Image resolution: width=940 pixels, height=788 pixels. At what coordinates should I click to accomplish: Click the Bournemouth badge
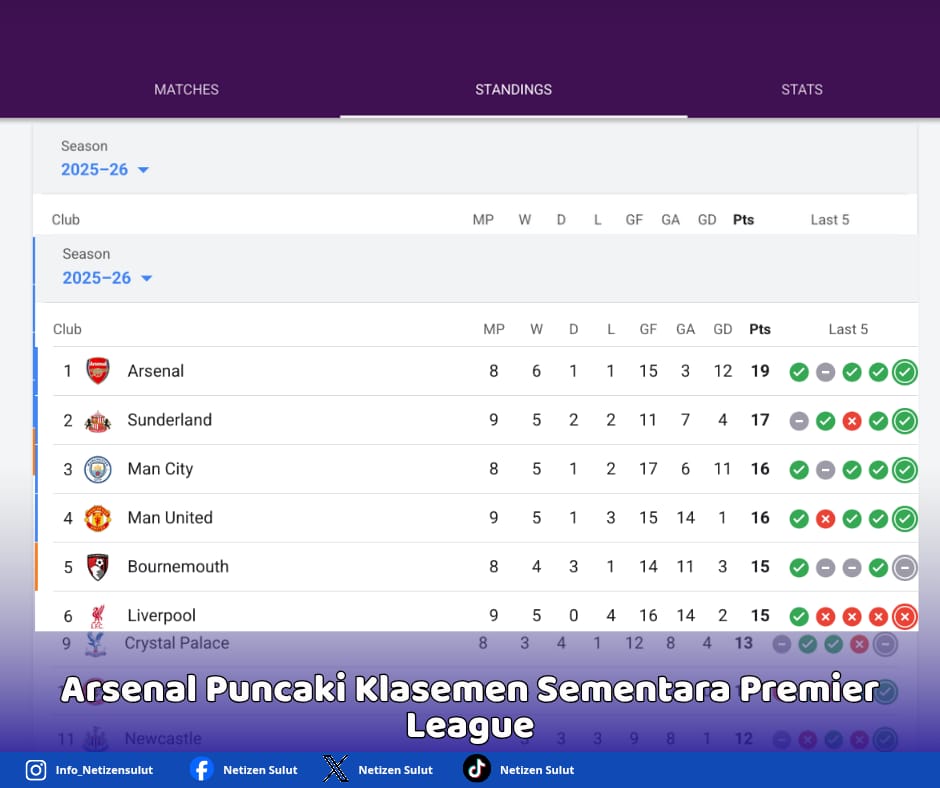[98, 566]
